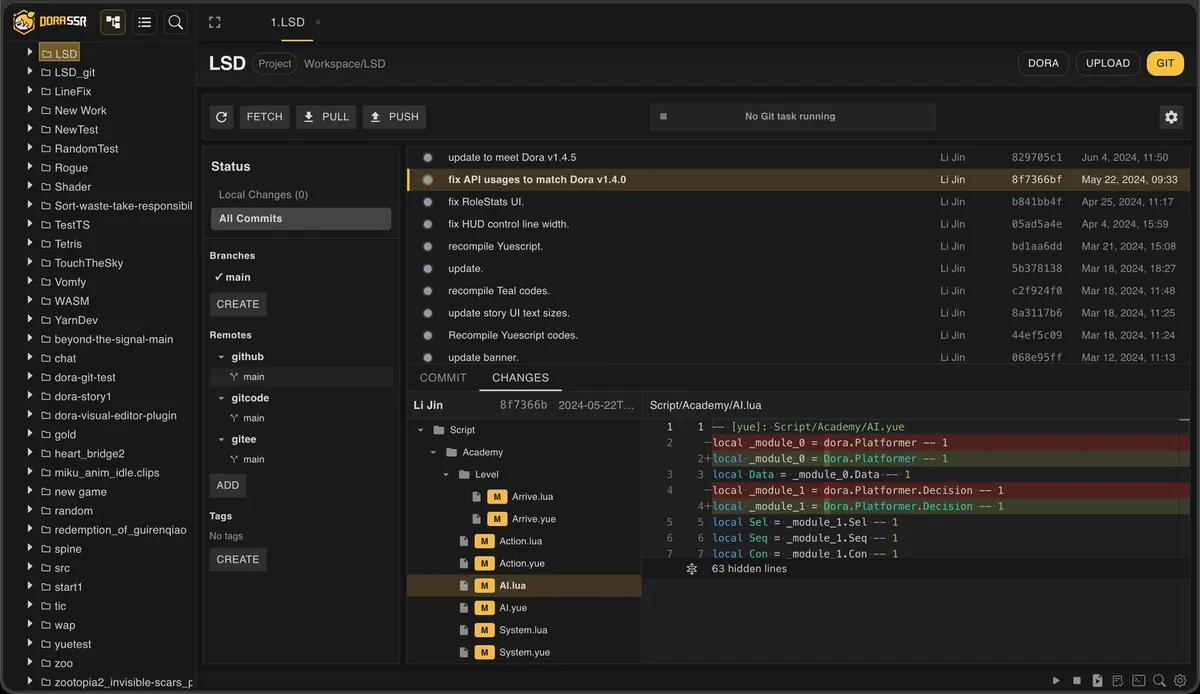This screenshot has width=1200, height=694.
Task: Create a tag with CREATE under Tags
Action: click(x=238, y=560)
